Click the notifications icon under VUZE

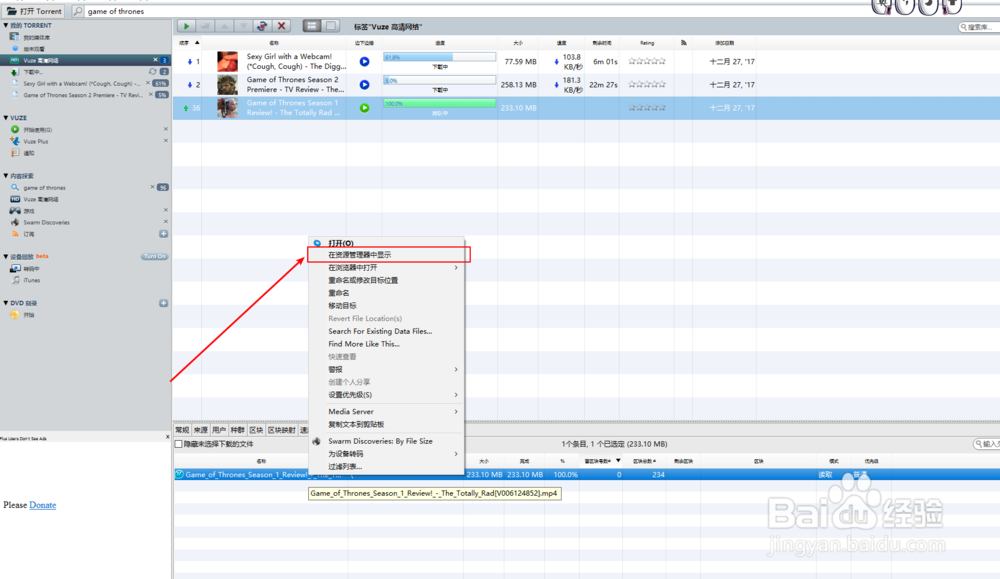(x=15, y=153)
